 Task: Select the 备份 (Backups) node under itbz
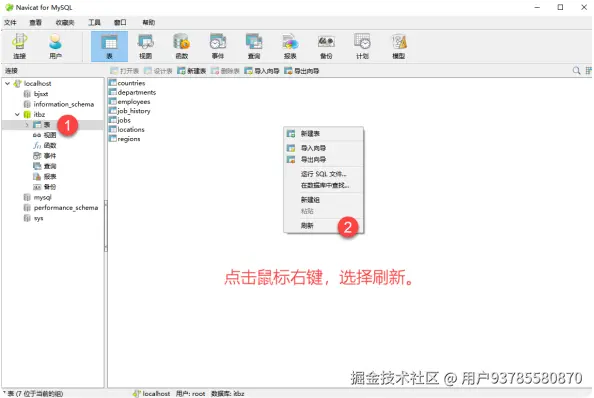click(50, 187)
